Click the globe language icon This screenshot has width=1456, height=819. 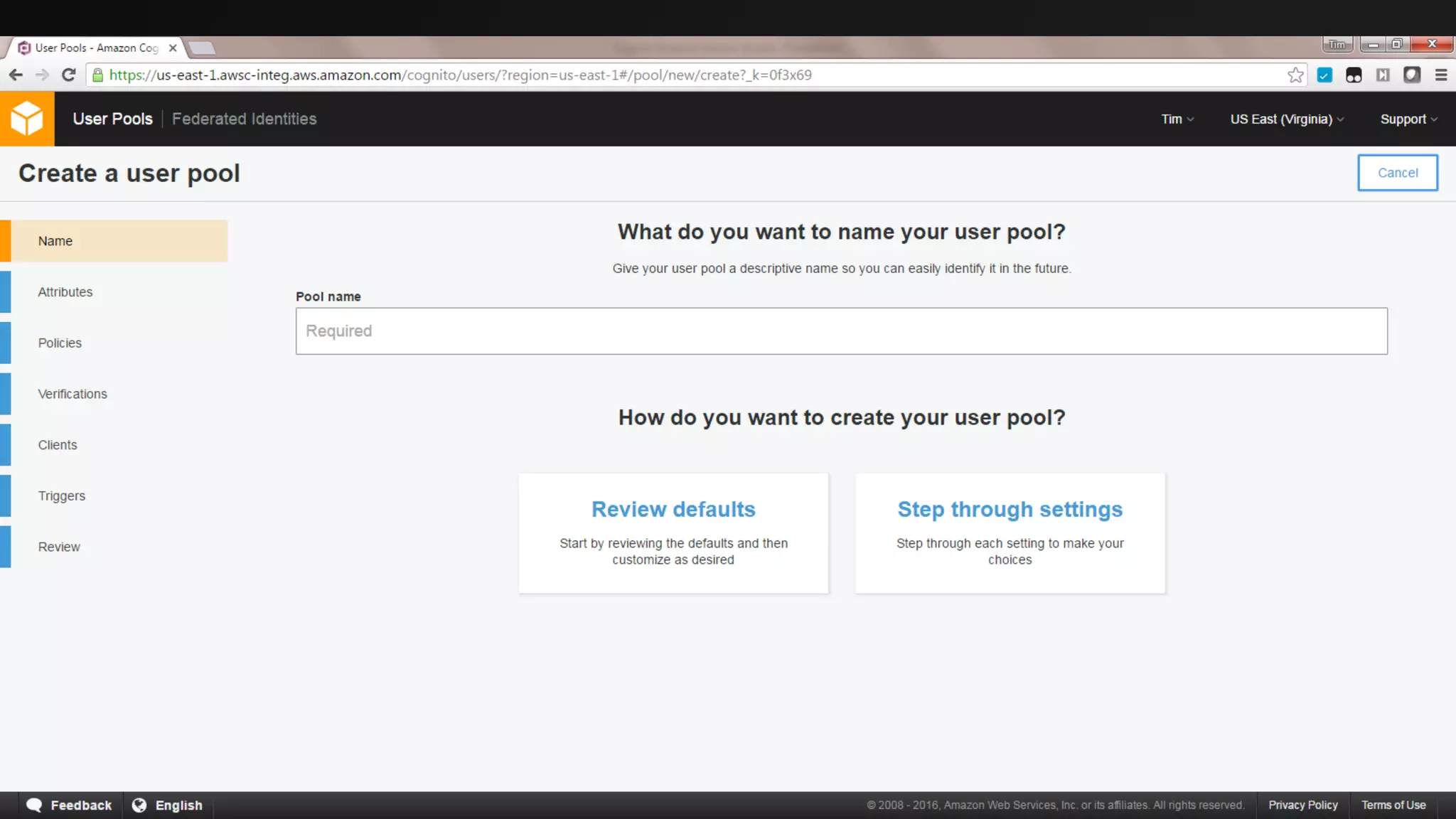[x=139, y=805]
